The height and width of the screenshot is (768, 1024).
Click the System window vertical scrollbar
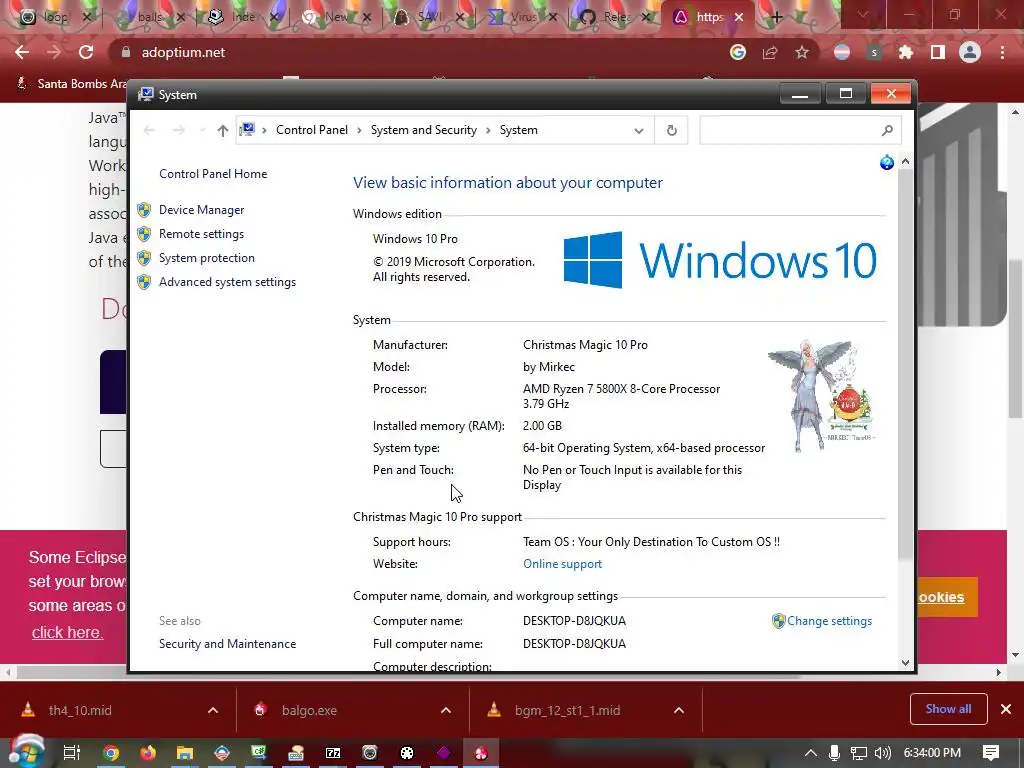point(905,362)
